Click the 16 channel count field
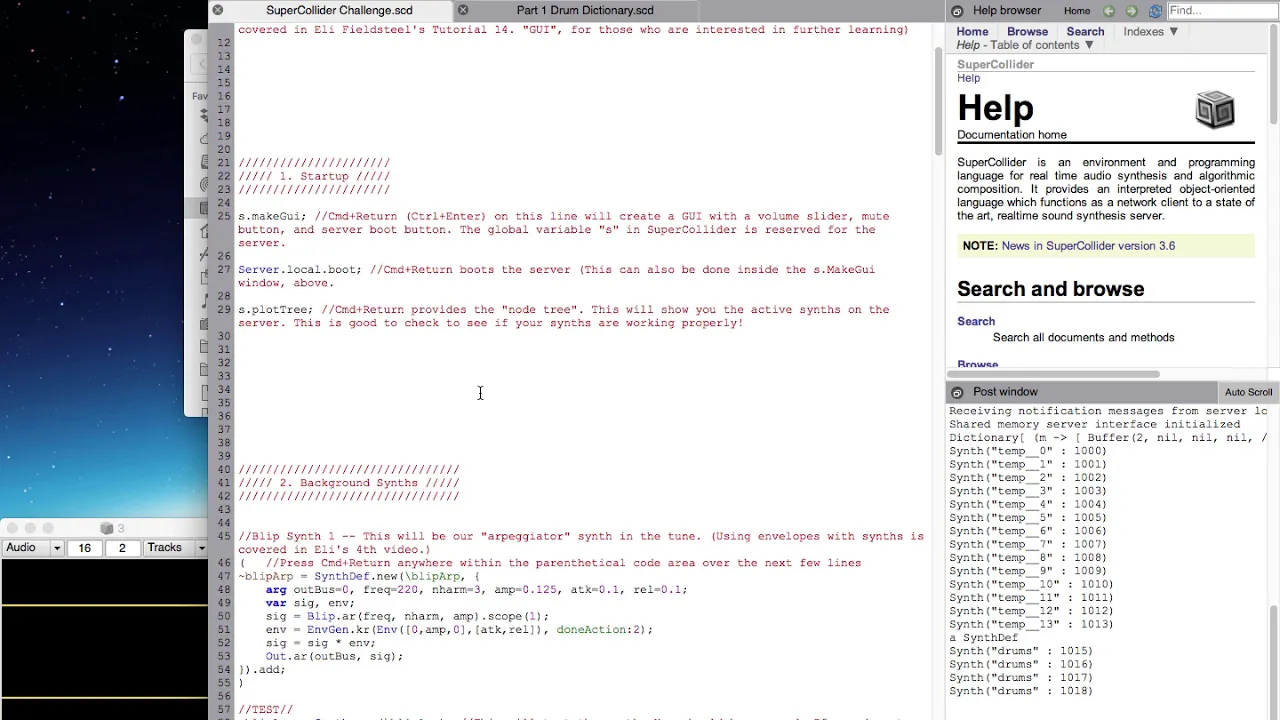This screenshot has width=1280, height=720. click(x=84, y=548)
